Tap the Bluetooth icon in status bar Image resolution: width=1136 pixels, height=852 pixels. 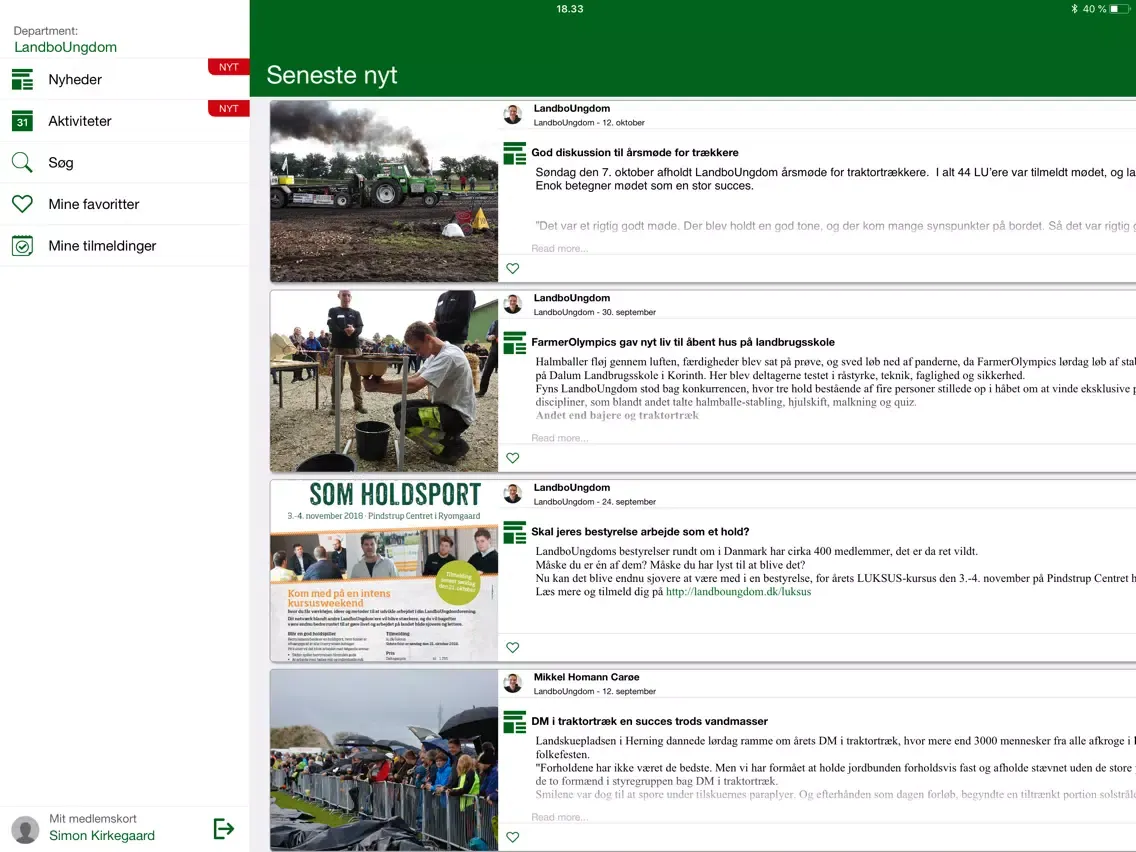1074,9
